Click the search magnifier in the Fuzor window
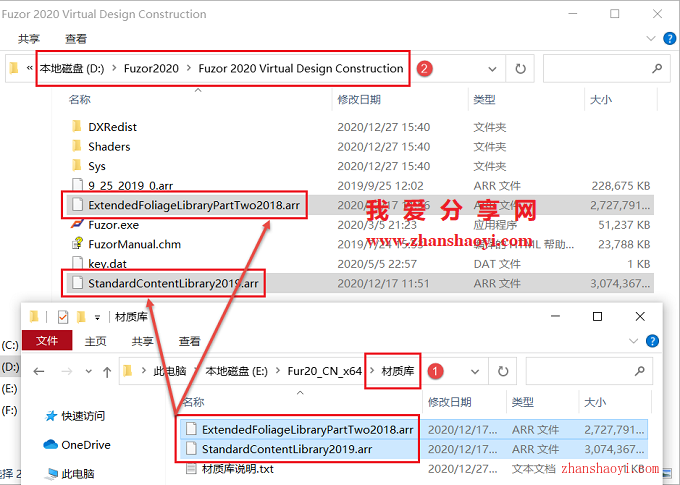The height and width of the screenshot is (485, 680). (657, 68)
